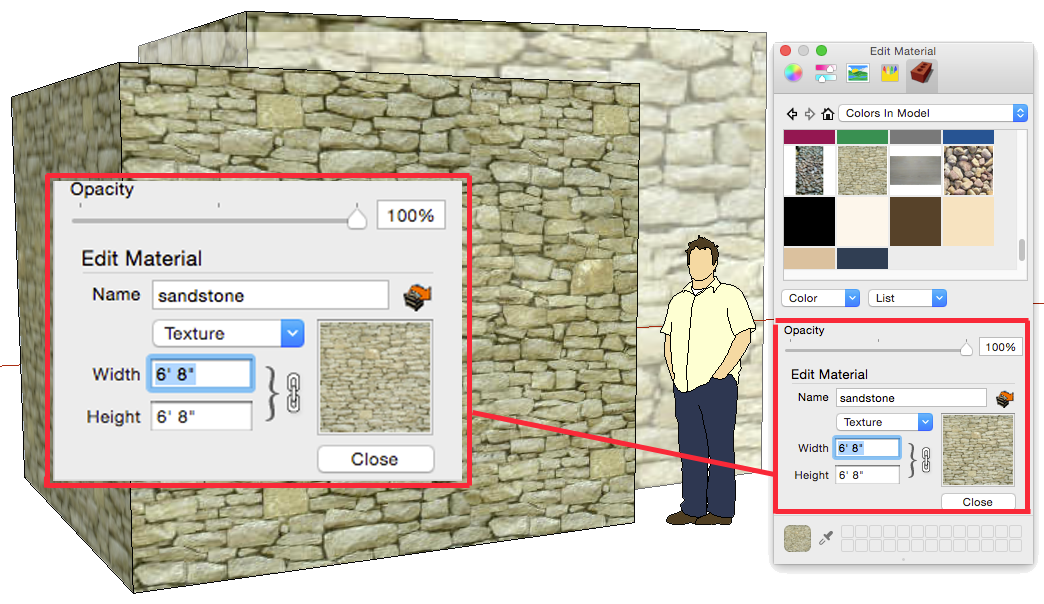Click the 100% opacity field in Edit Material window
Screen dimensions: 1044x604
coord(1000,347)
